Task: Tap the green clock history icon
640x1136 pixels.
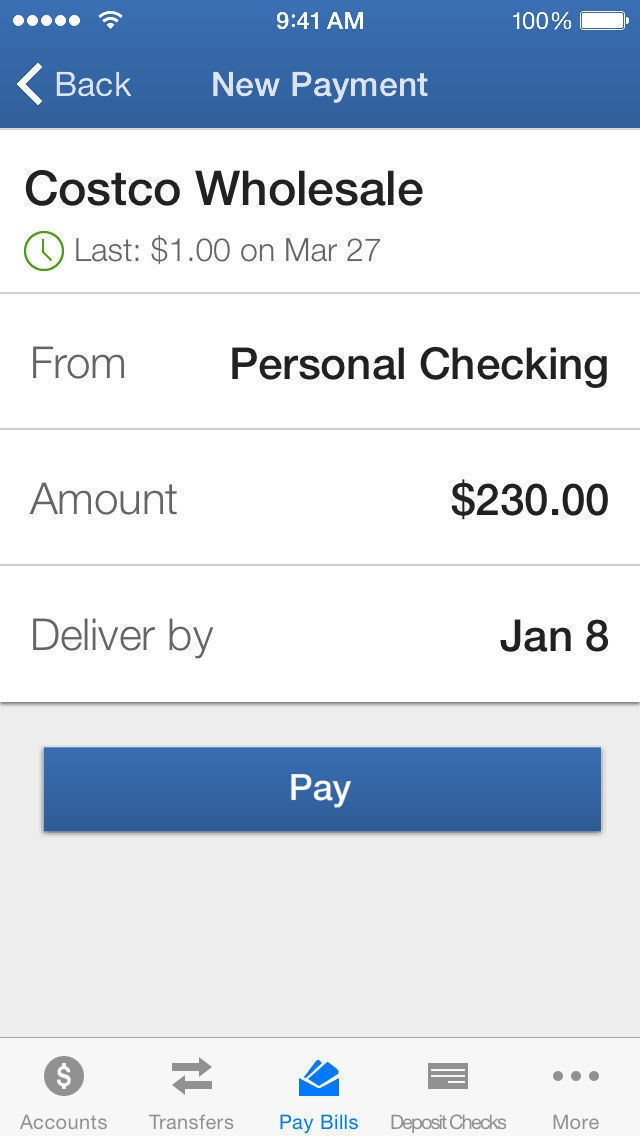Action: click(42, 250)
